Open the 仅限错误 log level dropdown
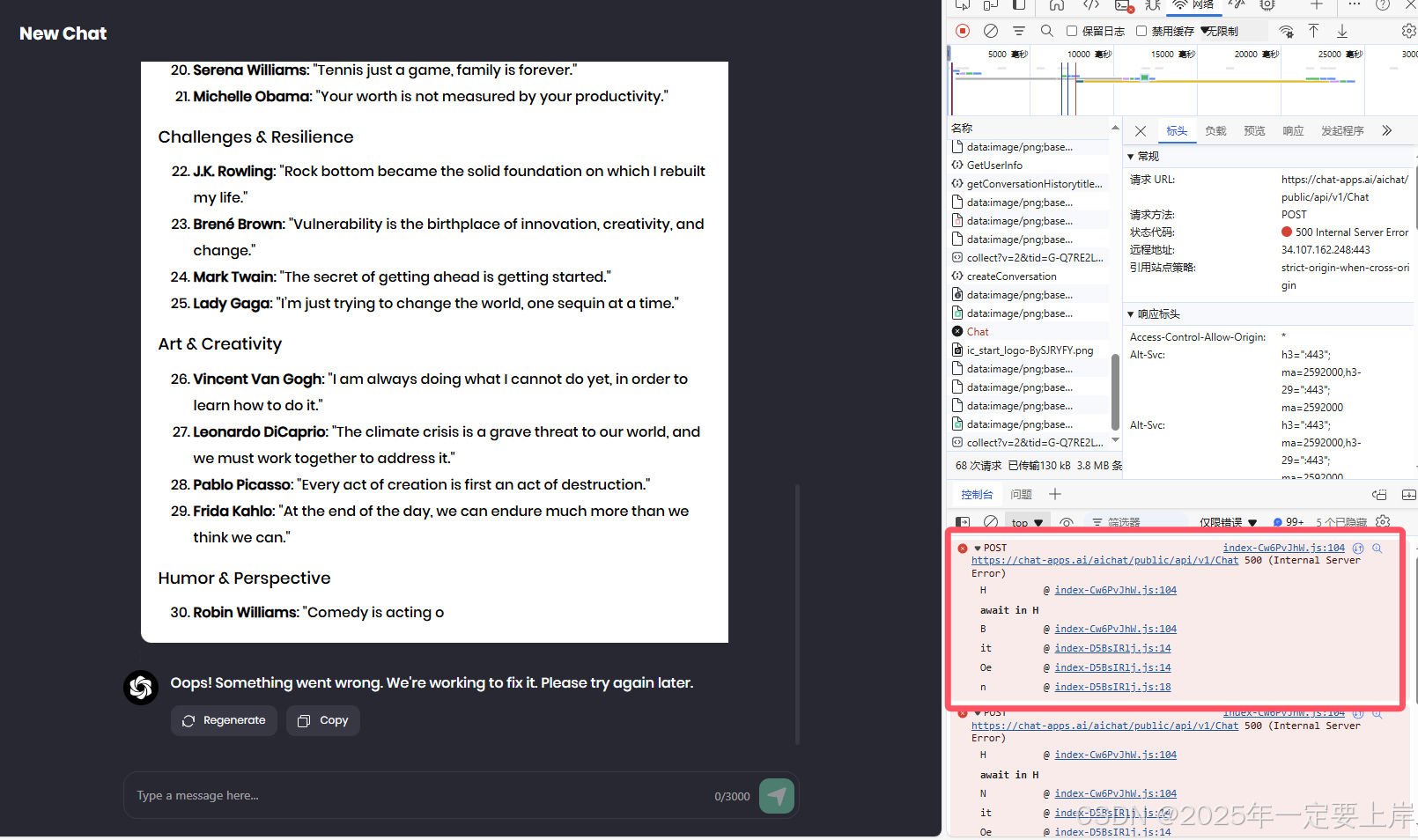This screenshot has height=840, width=1418. tap(1228, 522)
